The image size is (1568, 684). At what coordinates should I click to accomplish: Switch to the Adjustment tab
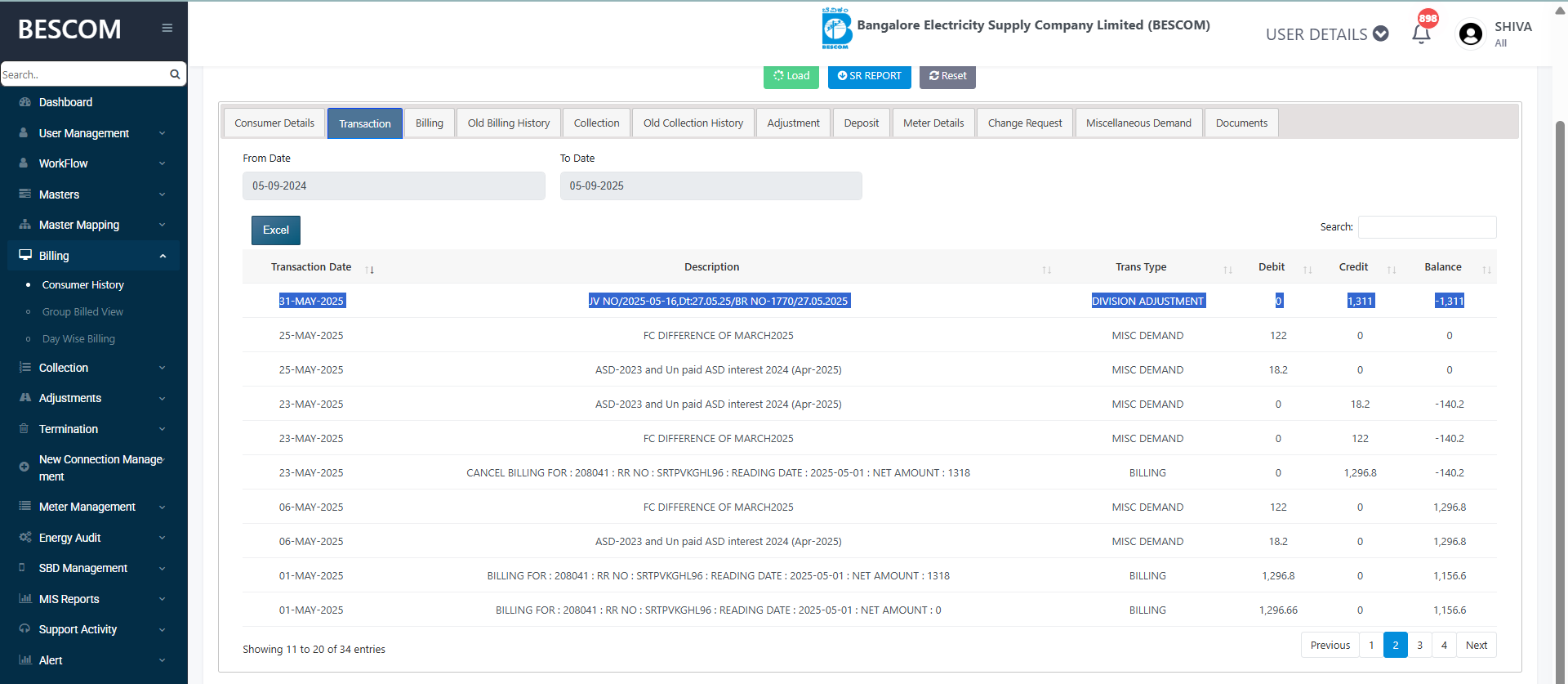pos(794,123)
